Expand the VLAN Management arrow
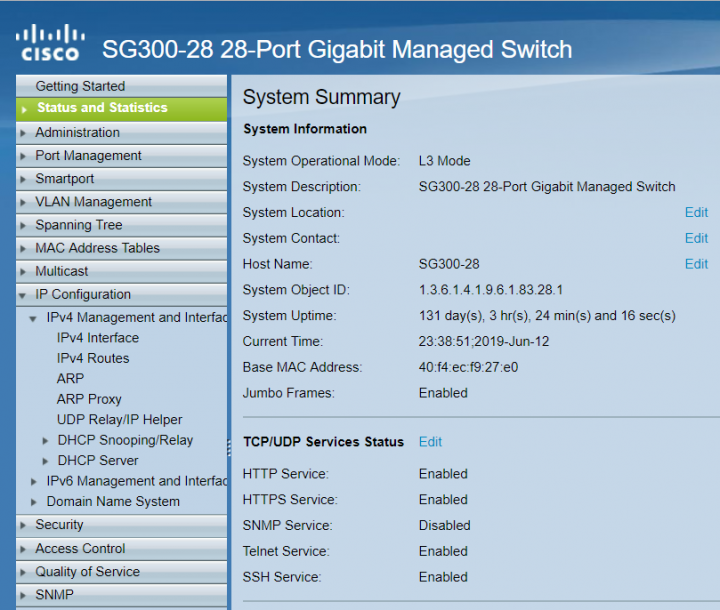The width and height of the screenshot is (720, 610). [23, 202]
